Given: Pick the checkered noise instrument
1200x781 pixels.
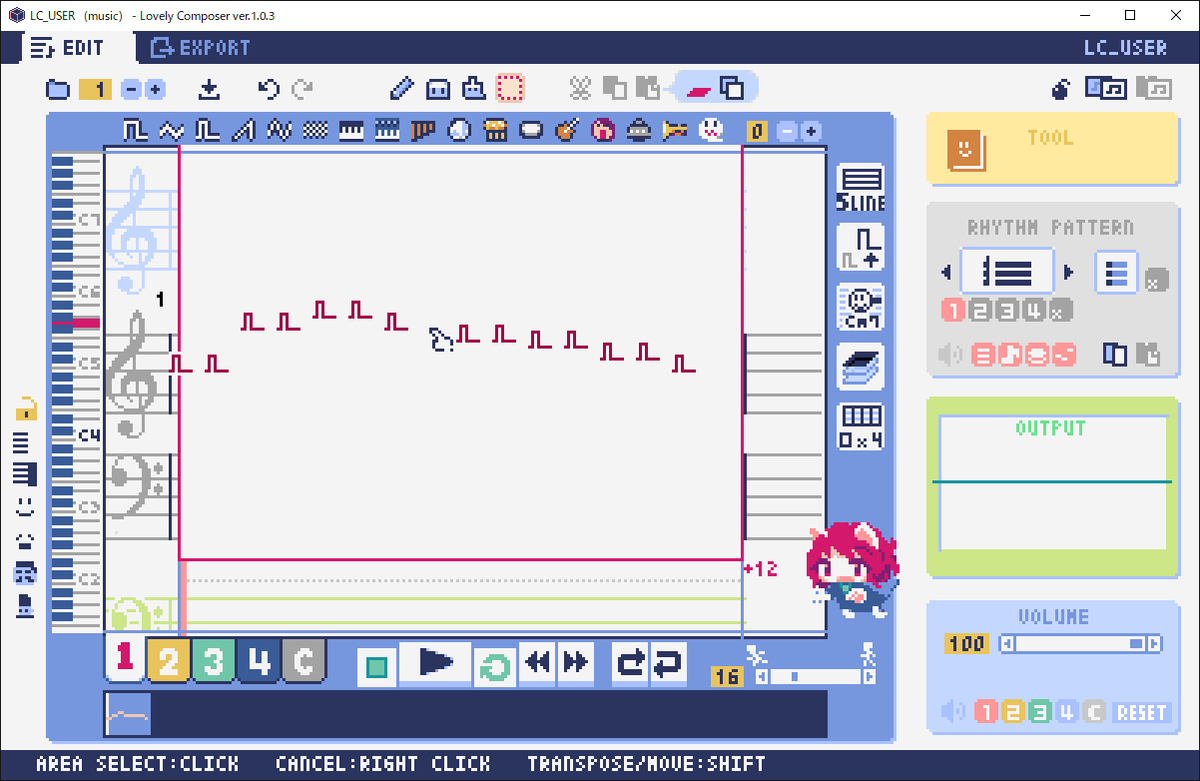Looking at the screenshot, I should tap(315, 130).
